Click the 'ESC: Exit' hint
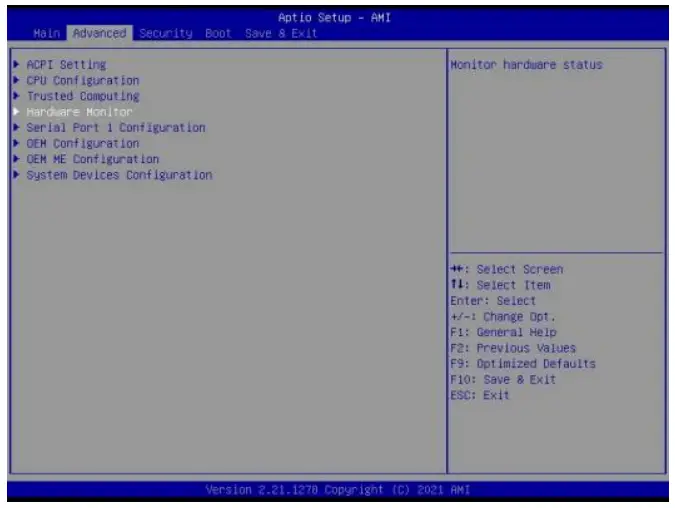The width and height of the screenshot is (675, 508). click(480, 395)
